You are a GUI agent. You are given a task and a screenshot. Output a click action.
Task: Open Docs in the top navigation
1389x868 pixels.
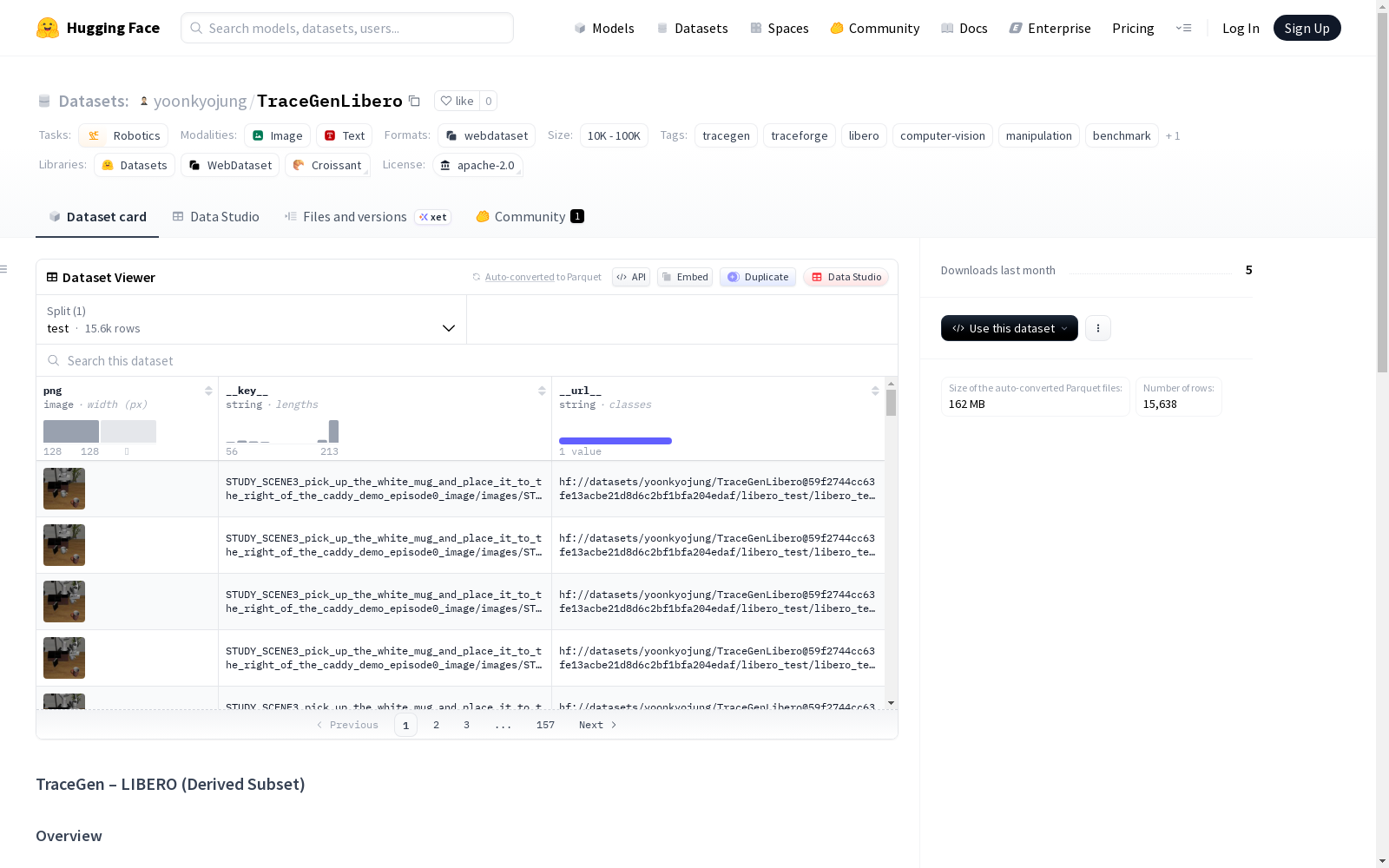(964, 28)
